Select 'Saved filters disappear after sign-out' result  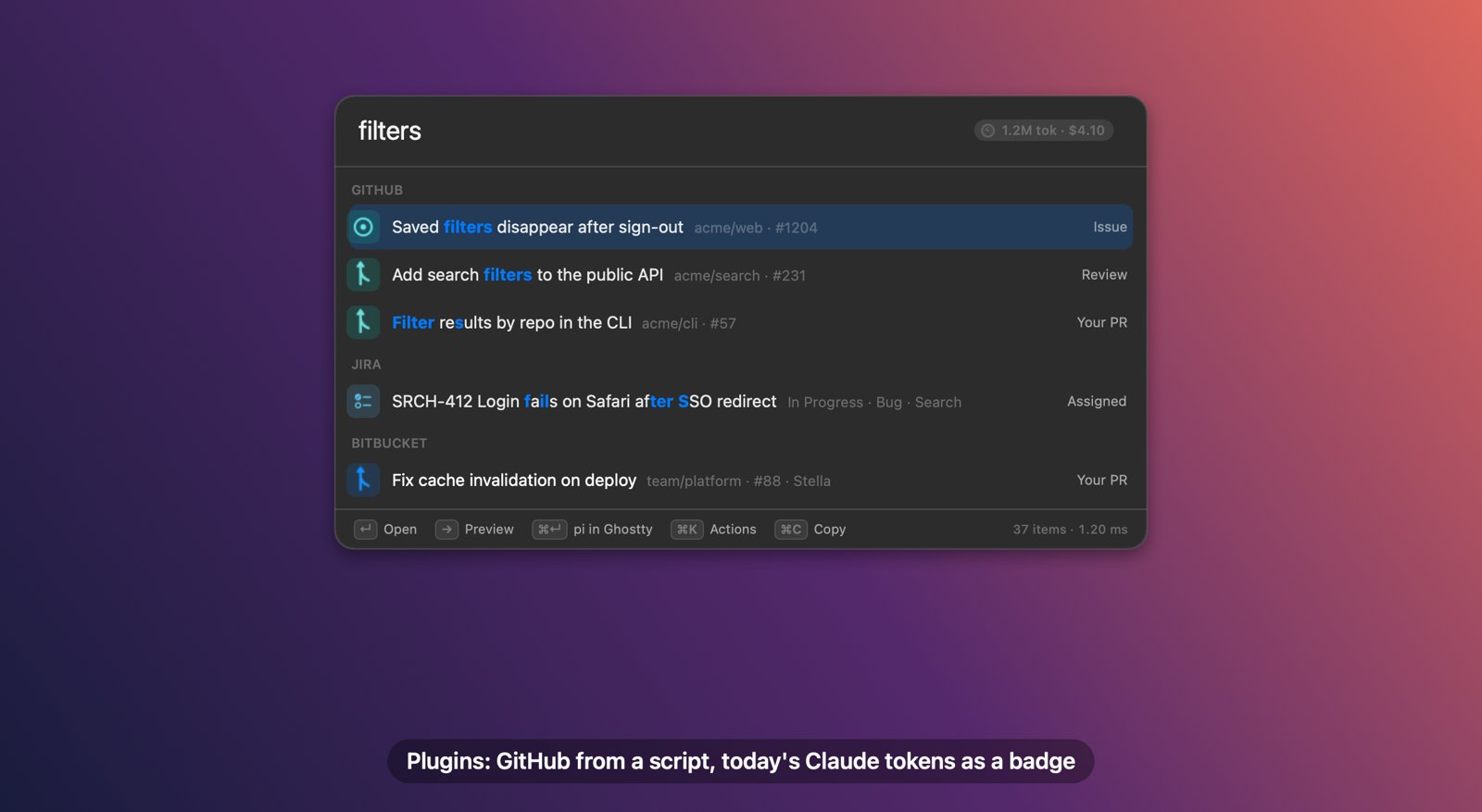click(x=740, y=227)
